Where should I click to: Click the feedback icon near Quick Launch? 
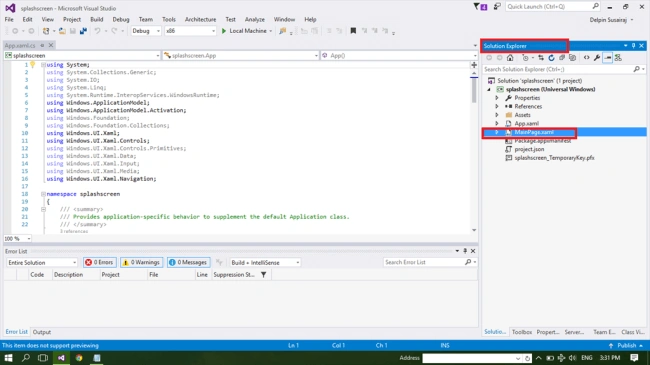(497, 7)
